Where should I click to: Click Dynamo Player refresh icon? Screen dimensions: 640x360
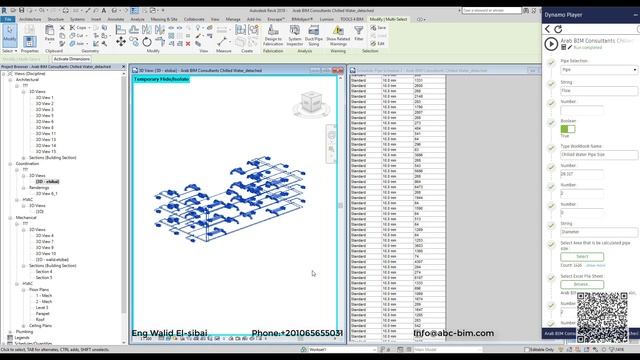558,29
